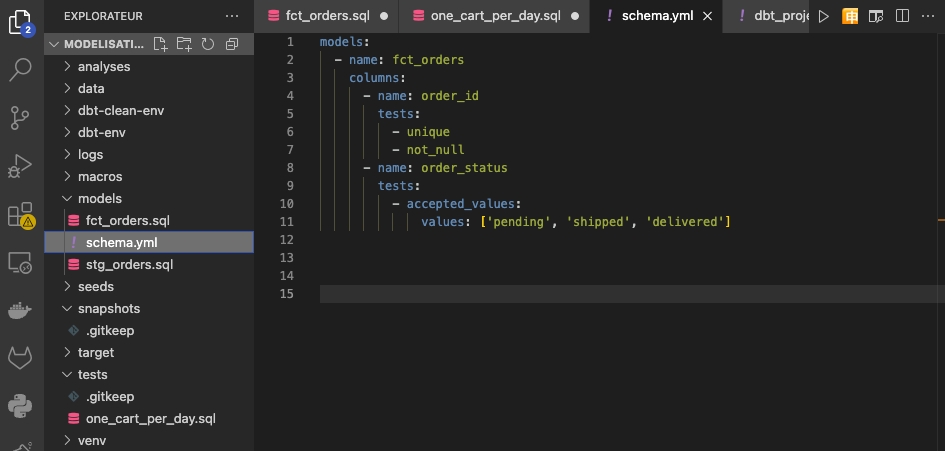Click the unique test on line 6
Viewport: 945px width, 451px height.
tap(428, 132)
